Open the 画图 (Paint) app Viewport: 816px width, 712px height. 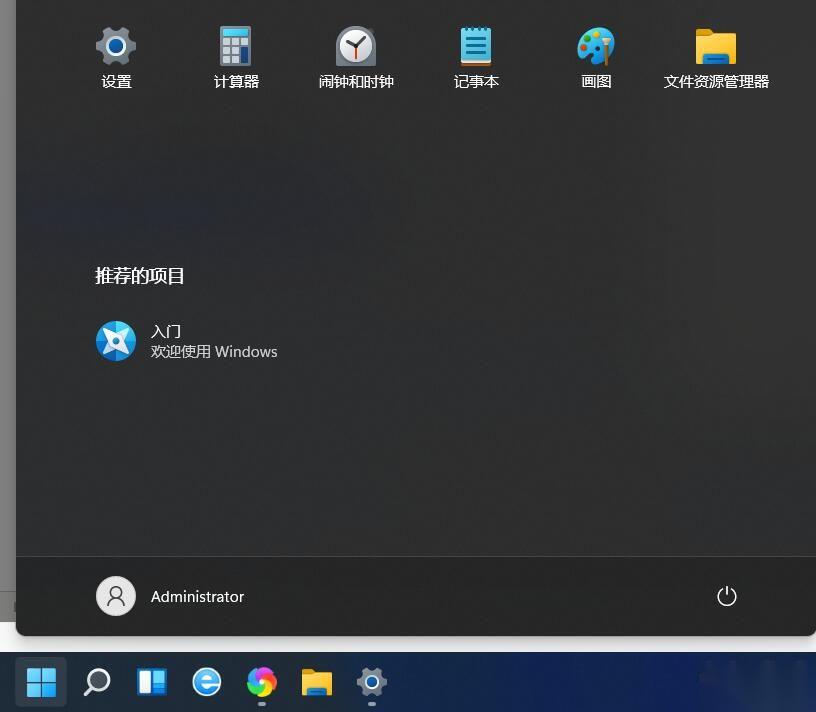point(596,55)
